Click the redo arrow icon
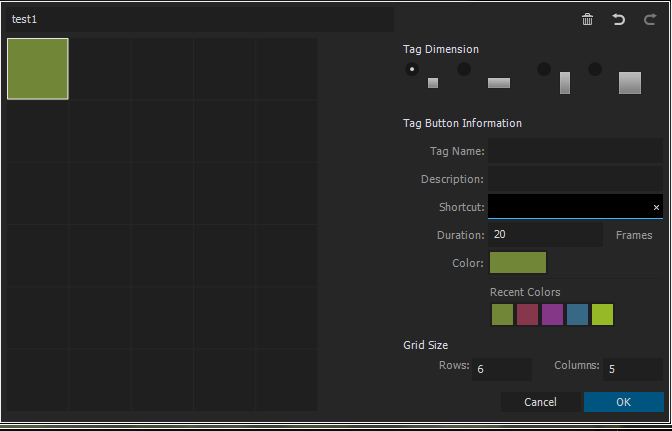The image size is (672, 431). (x=650, y=19)
